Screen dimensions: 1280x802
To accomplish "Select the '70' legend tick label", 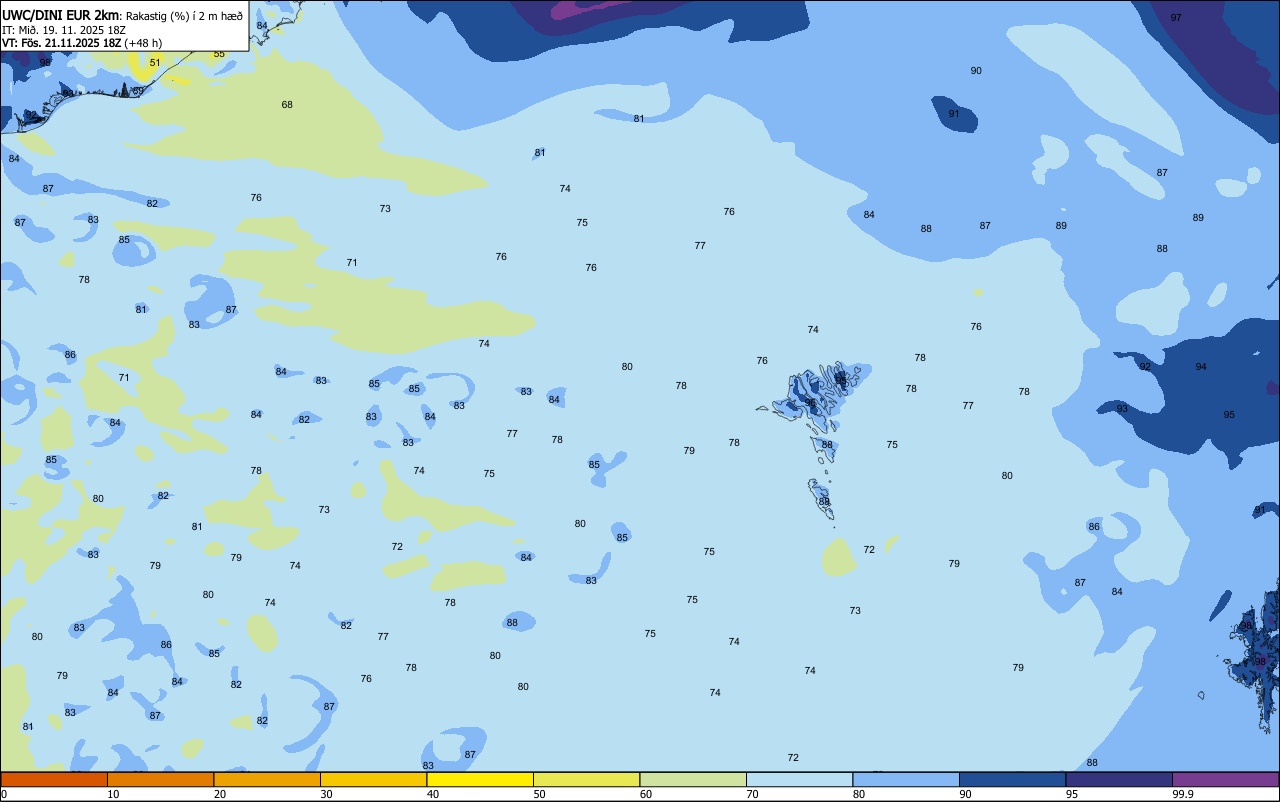I will [x=753, y=794].
